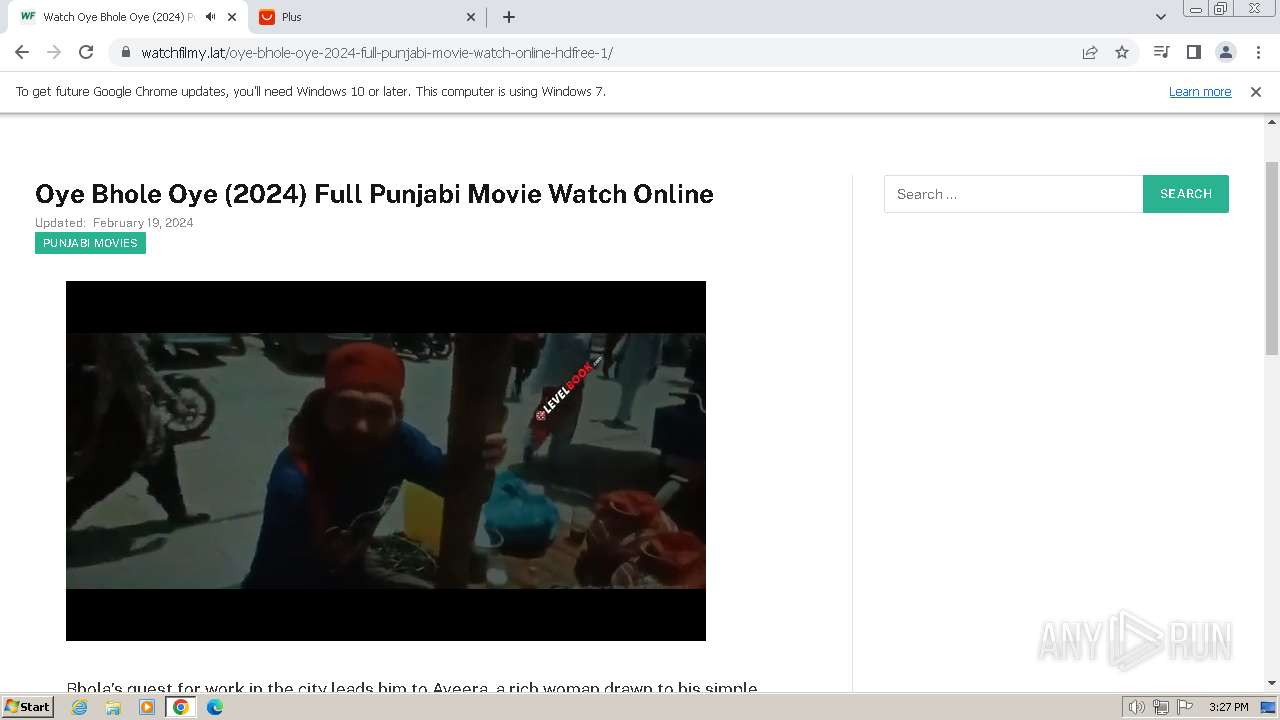Bookmark this tab with the star icon

[1122, 52]
